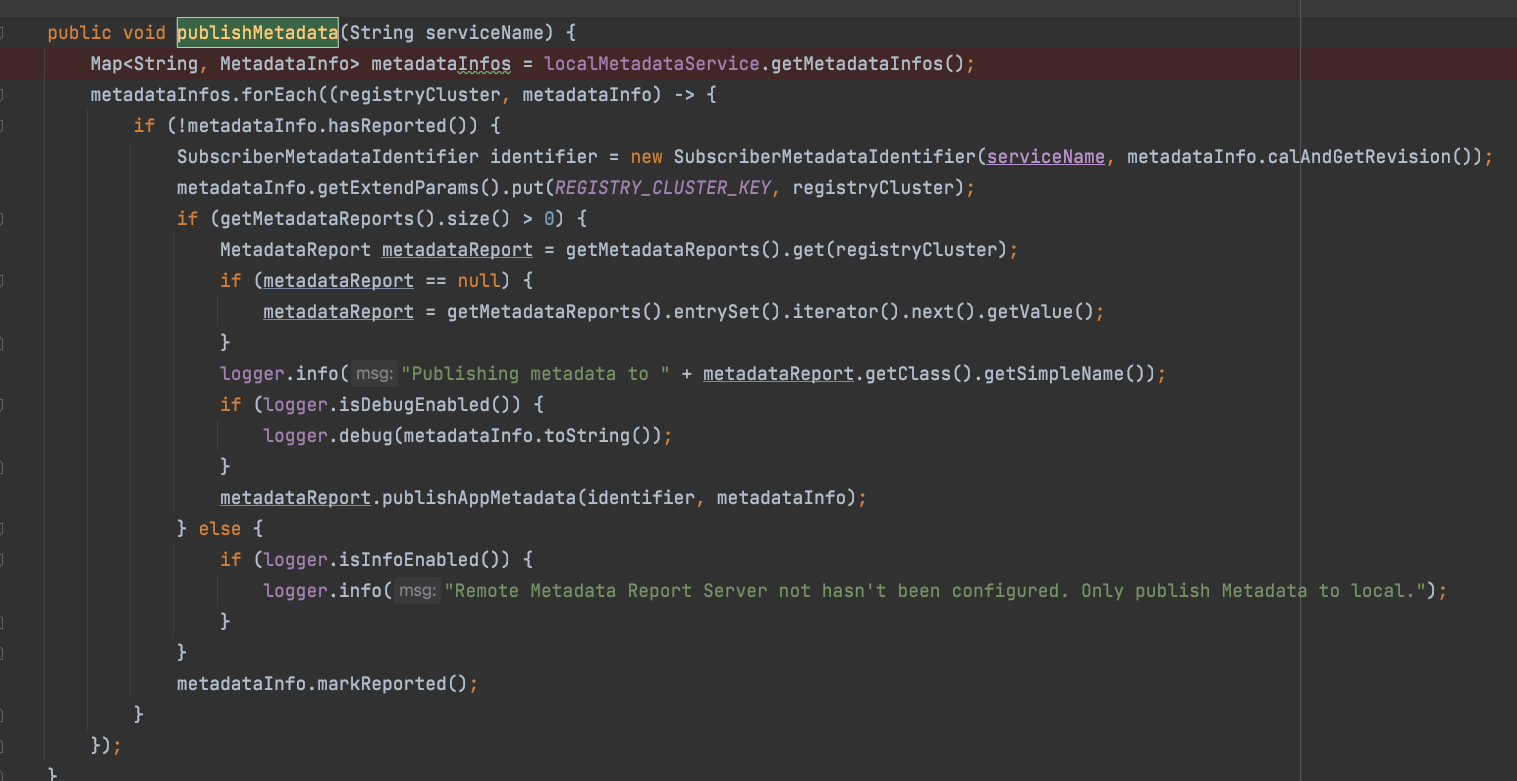Click the "Publishing metadata to " string literal
Screen dimensions: 1517x781
click(536, 374)
